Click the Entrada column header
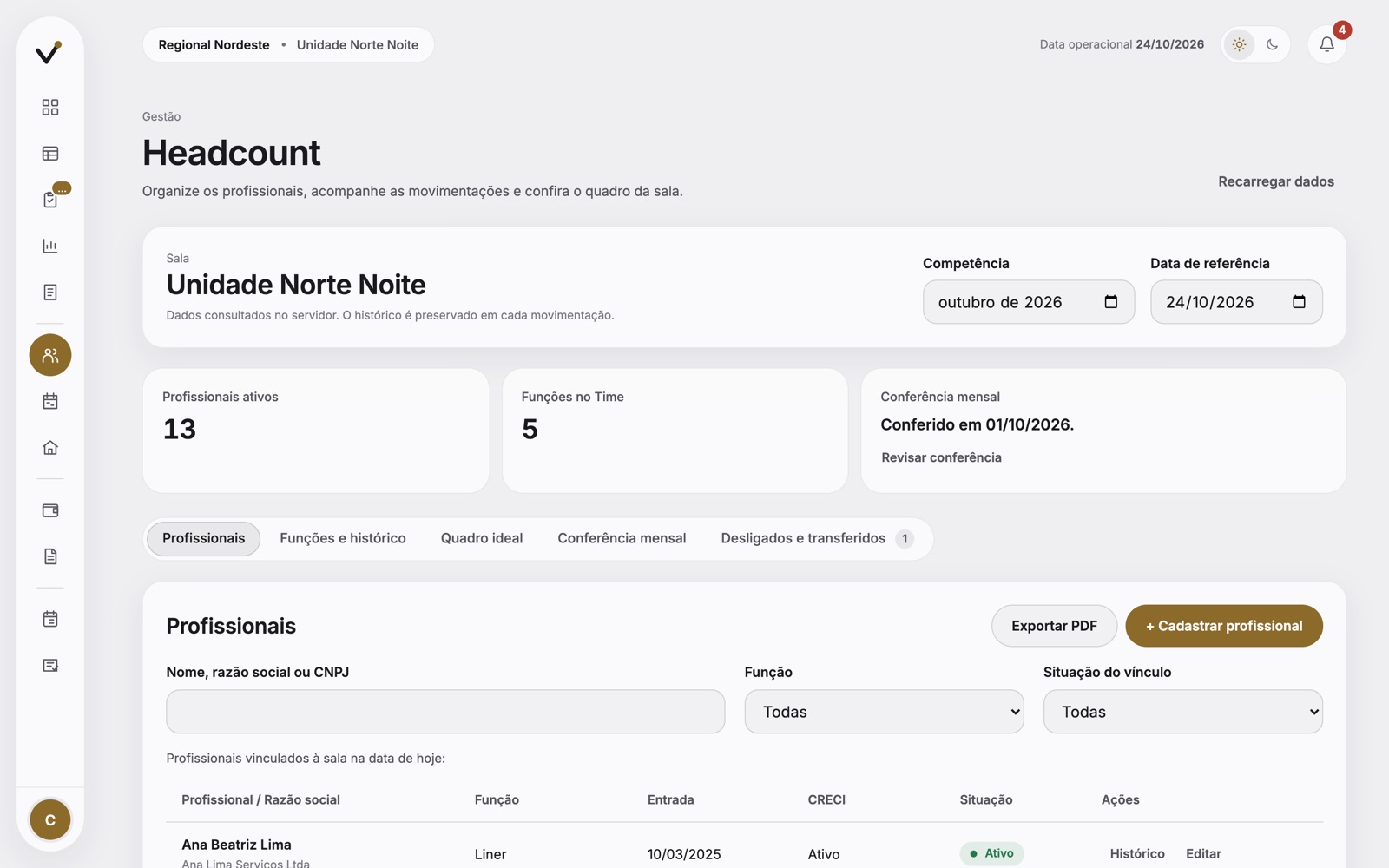1389x868 pixels. point(670,799)
